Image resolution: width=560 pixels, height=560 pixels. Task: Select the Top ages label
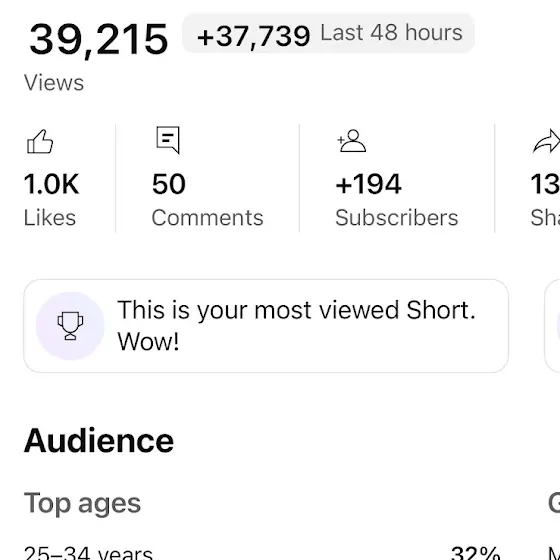82,503
